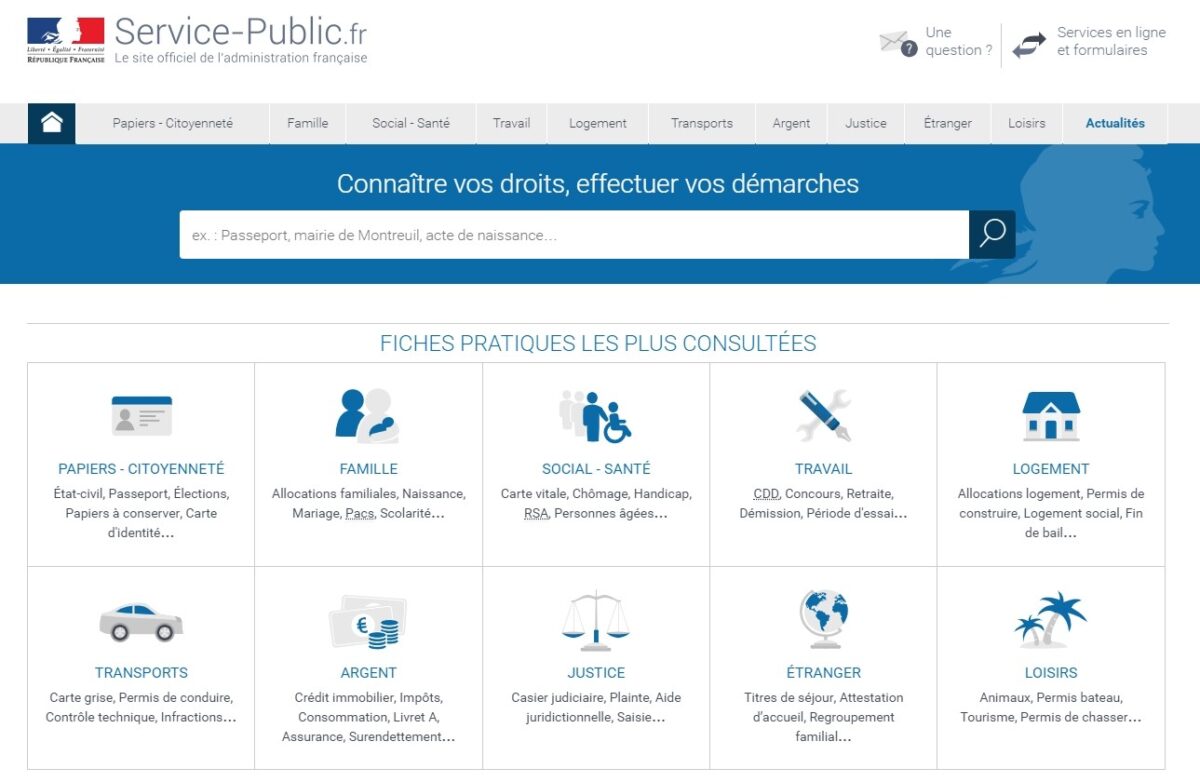Click 'Connaître vos droits, effectuer vos démarches' heading
The width and height of the screenshot is (1200, 782).
pos(598,184)
